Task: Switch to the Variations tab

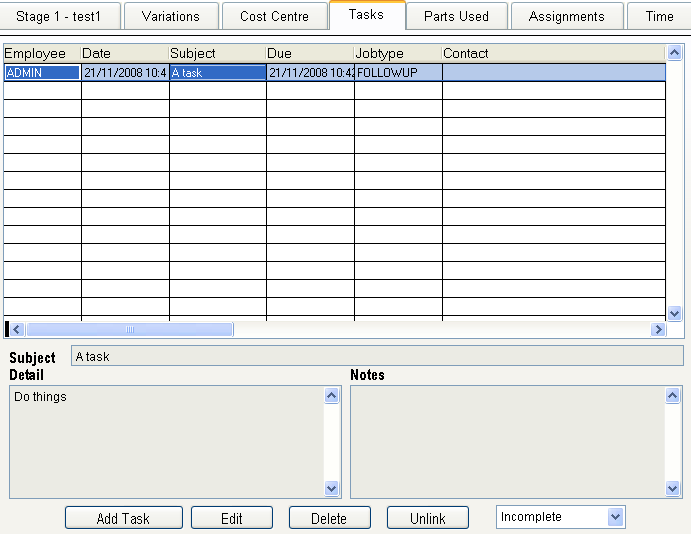Action: tap(170, 16)
